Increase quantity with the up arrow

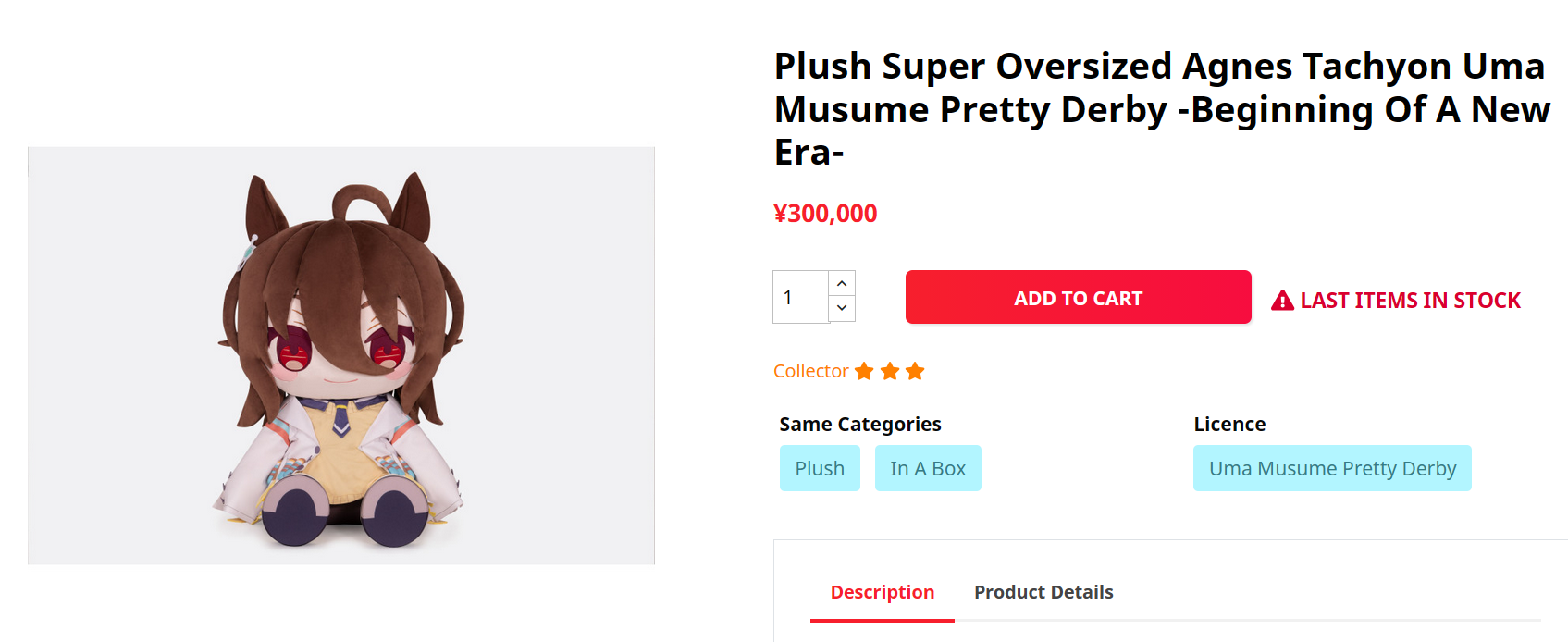[x=842, y=283]
